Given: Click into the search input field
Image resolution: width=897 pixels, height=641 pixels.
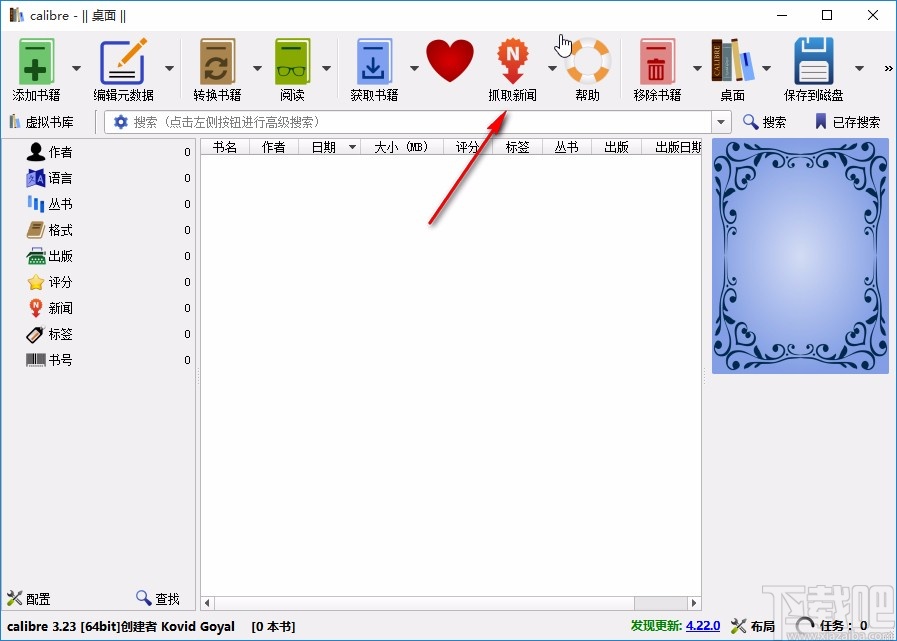Looking at the screenshot, I should pos(420,122).
